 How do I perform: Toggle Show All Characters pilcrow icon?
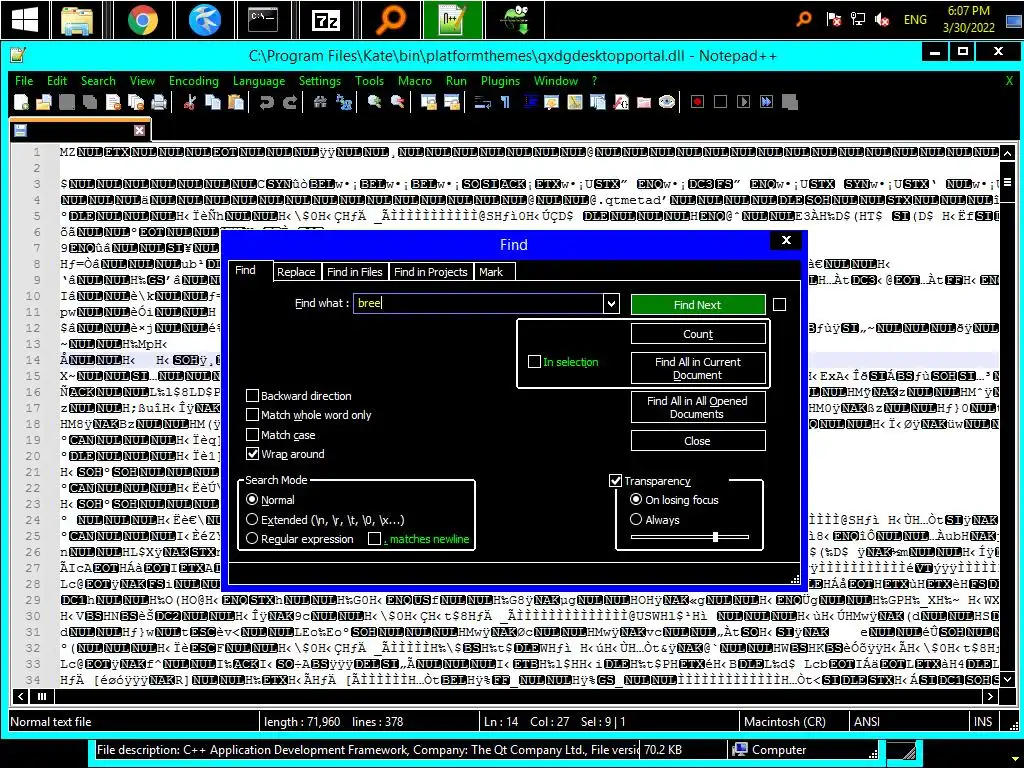[505, 102]
